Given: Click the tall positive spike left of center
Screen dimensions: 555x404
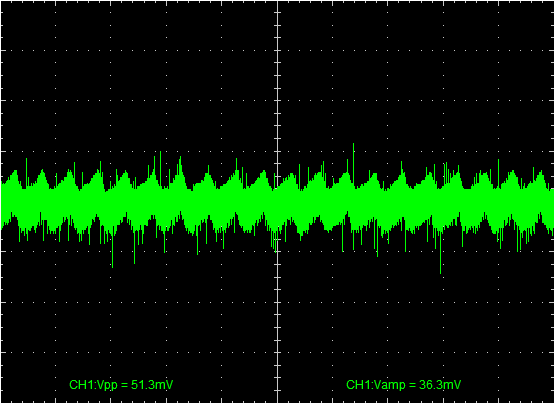Looking at the screenshot, I should [160, 166].
